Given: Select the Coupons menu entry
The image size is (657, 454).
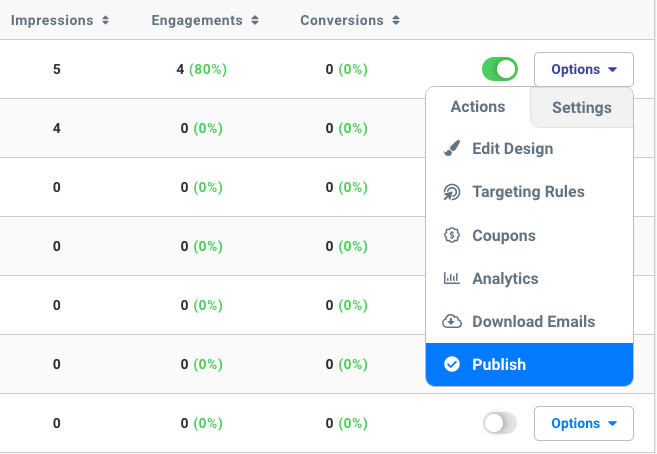Looking at the screenshot, I should (504, 236).
